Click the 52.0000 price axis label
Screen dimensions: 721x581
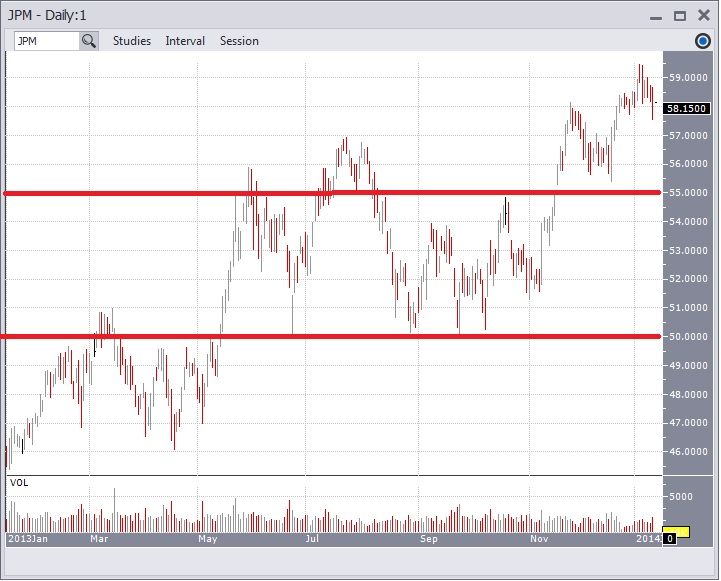[x=688, y=279]
